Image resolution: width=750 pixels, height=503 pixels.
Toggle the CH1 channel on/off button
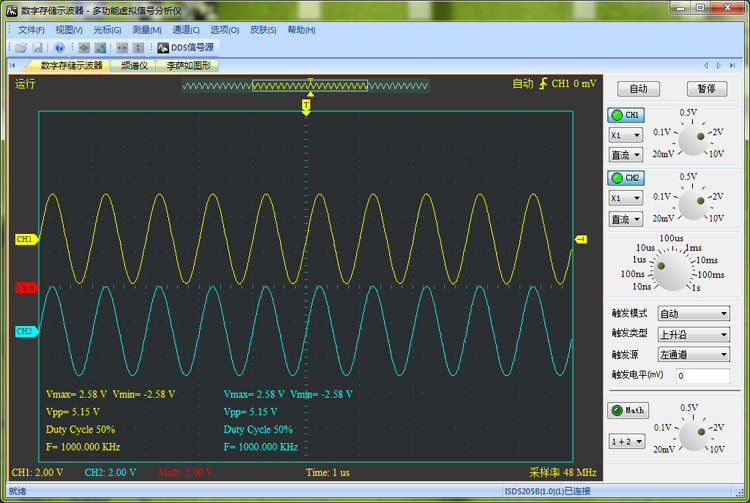[x=627, y=115]
